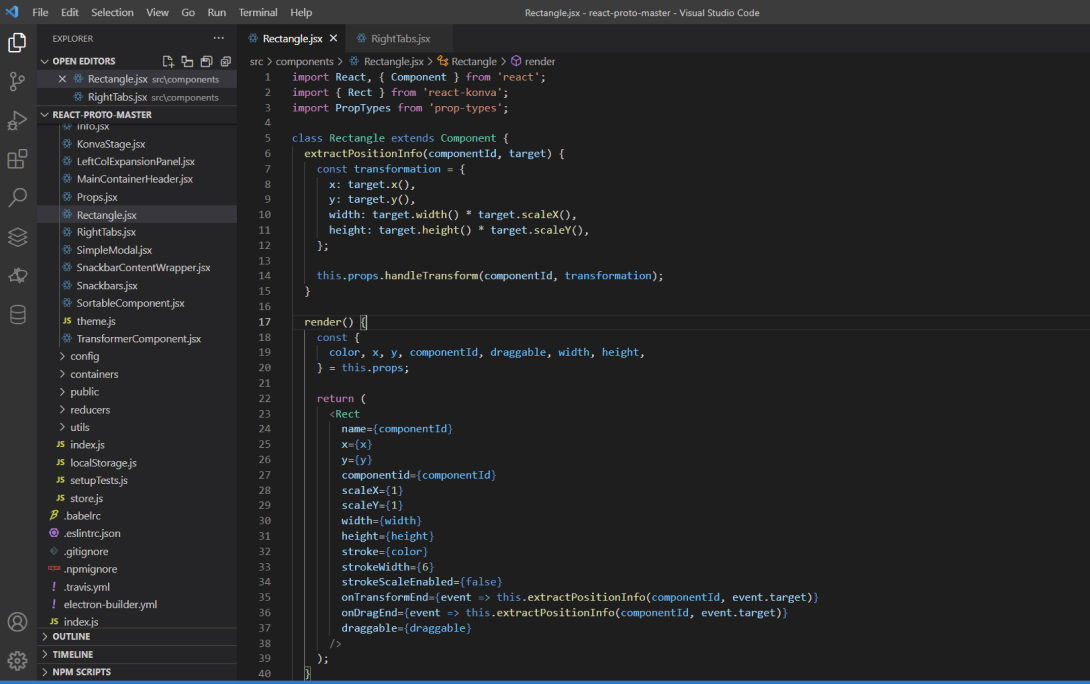This screenshot has width=1090, height=684.
Task: Click Close All Editors icon in Open Editors
Action: 226,61
